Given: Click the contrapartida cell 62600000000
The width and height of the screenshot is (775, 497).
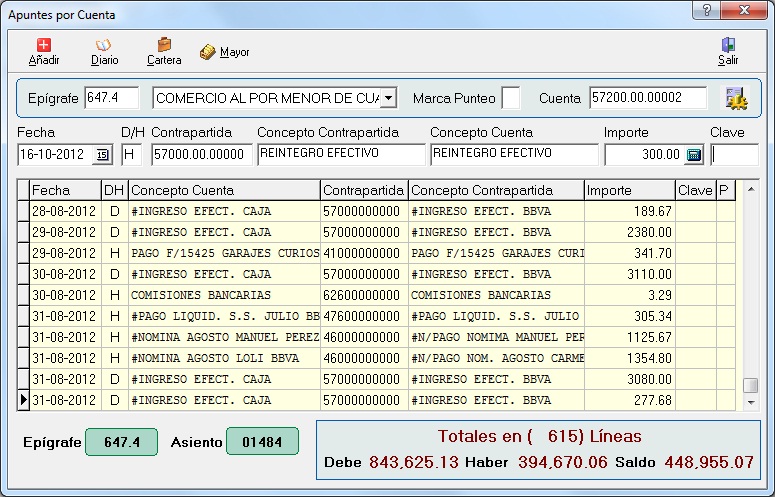Looking at the screenshot, I should pyautogui.click(x=364, y=295).
